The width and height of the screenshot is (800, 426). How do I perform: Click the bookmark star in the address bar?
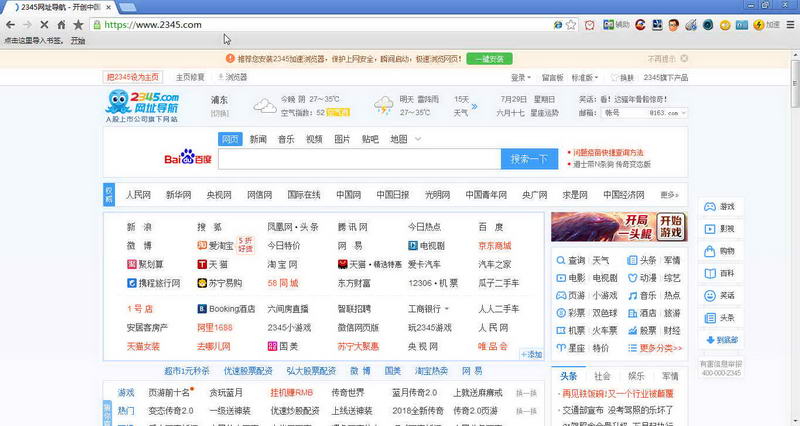click(x=571, y=24)
